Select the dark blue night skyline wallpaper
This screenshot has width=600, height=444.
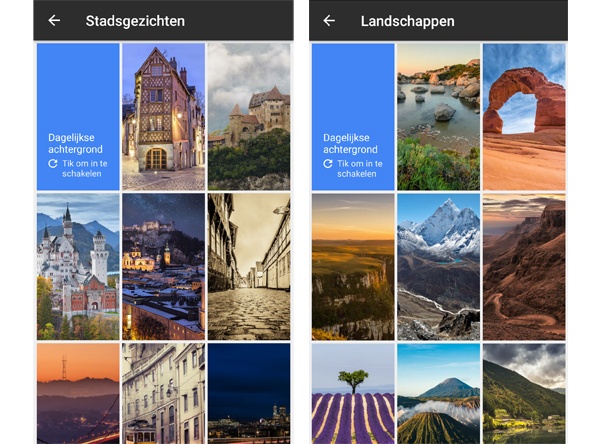249,393
